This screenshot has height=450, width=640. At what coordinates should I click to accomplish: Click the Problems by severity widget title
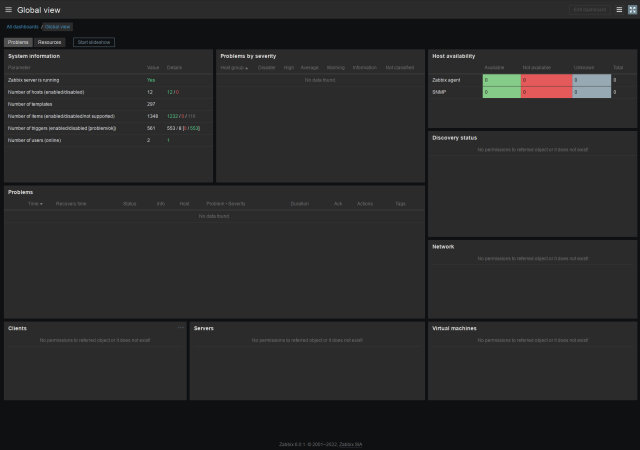click(x=248, y=56)
